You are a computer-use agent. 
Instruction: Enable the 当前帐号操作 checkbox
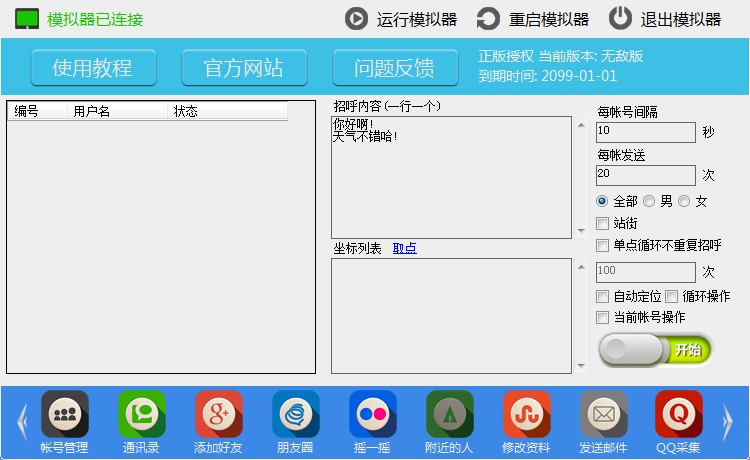click(x=602, y=318)
